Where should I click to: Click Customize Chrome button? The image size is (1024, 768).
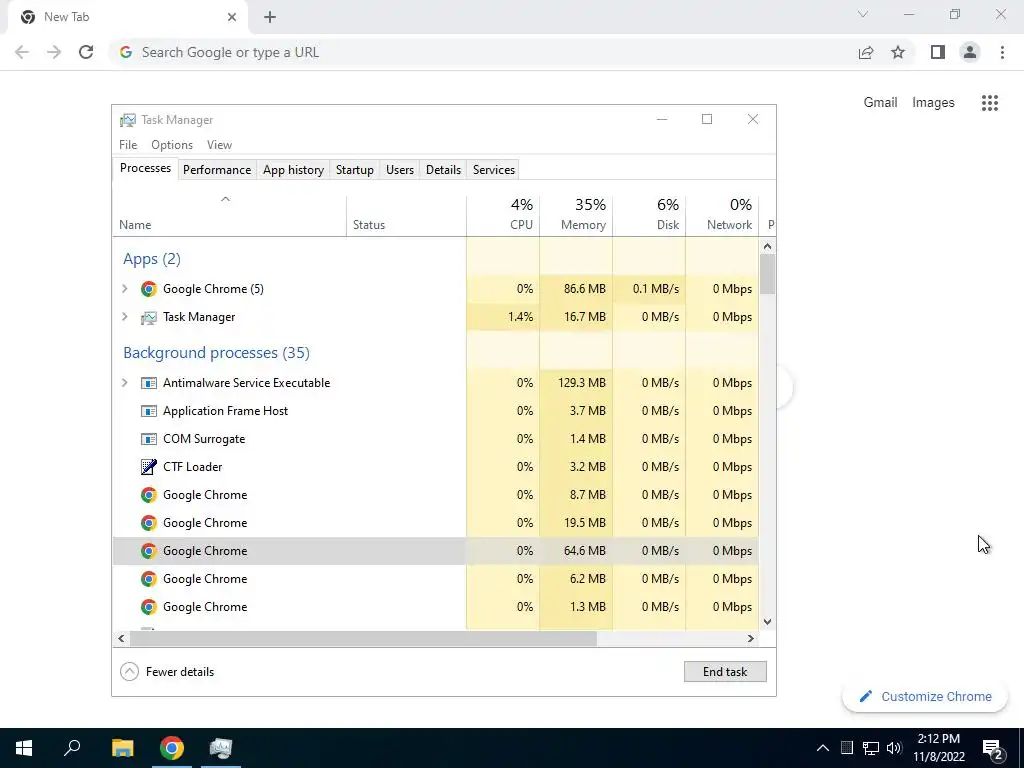tap(925, 696)
